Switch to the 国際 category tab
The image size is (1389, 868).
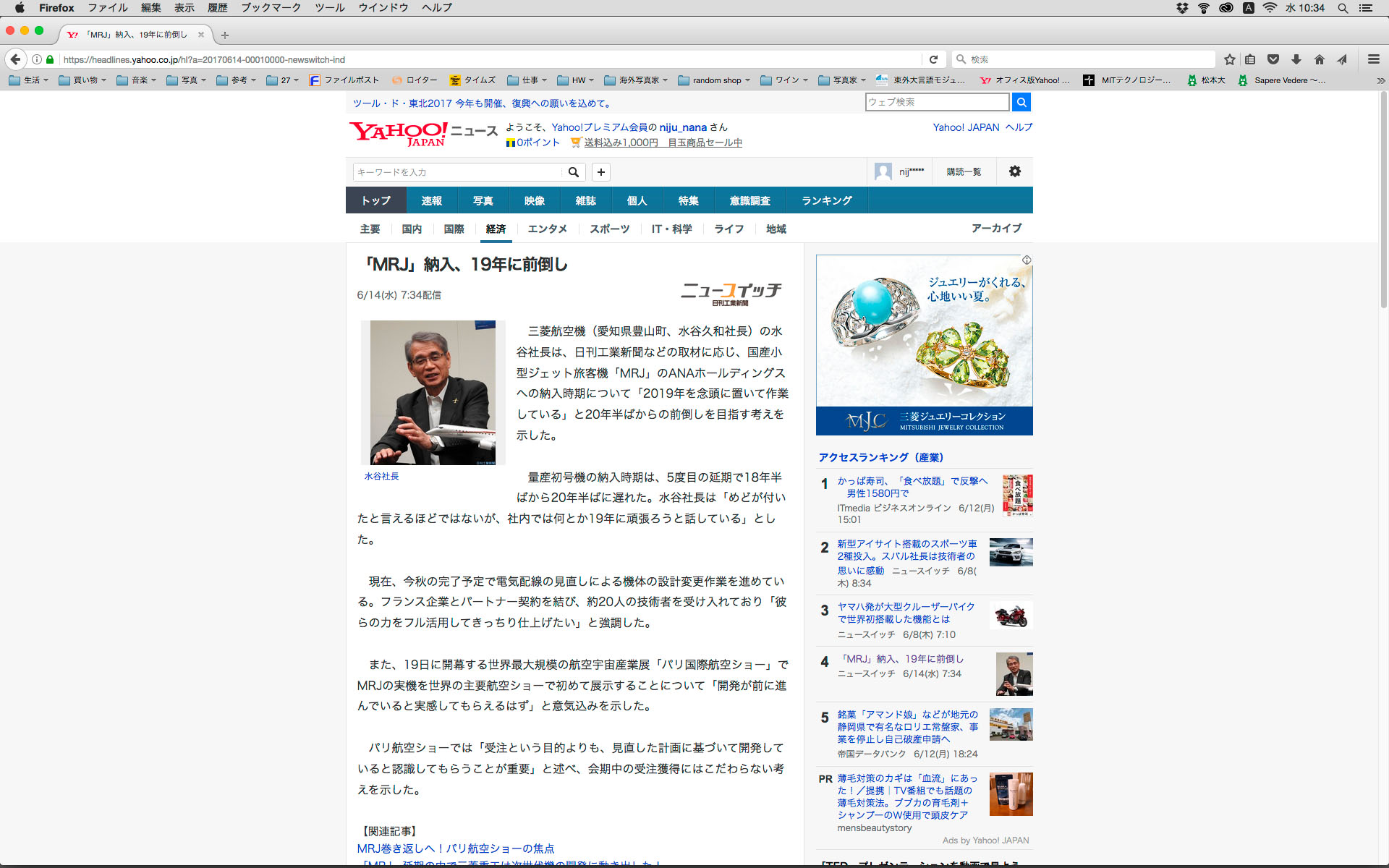(x=454, y=229)
